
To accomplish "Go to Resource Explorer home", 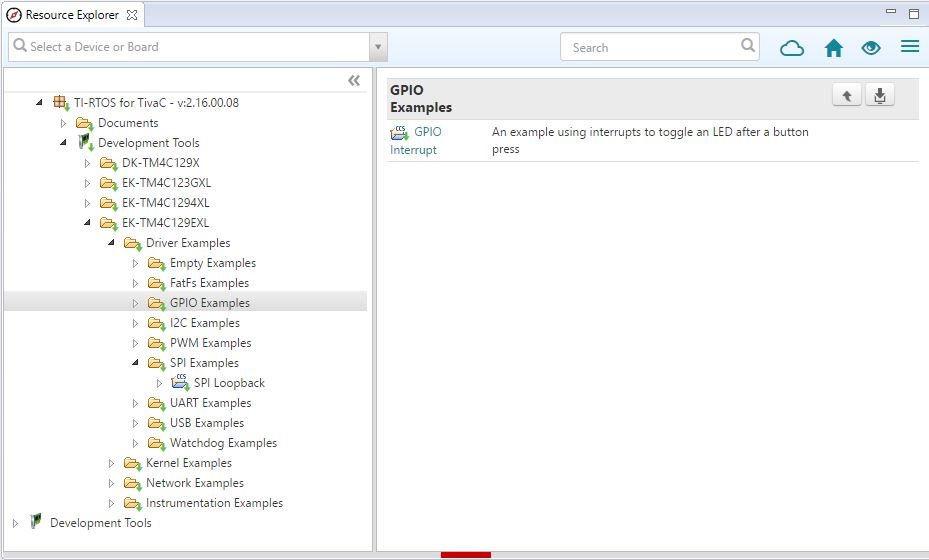I will coord(834,48).
